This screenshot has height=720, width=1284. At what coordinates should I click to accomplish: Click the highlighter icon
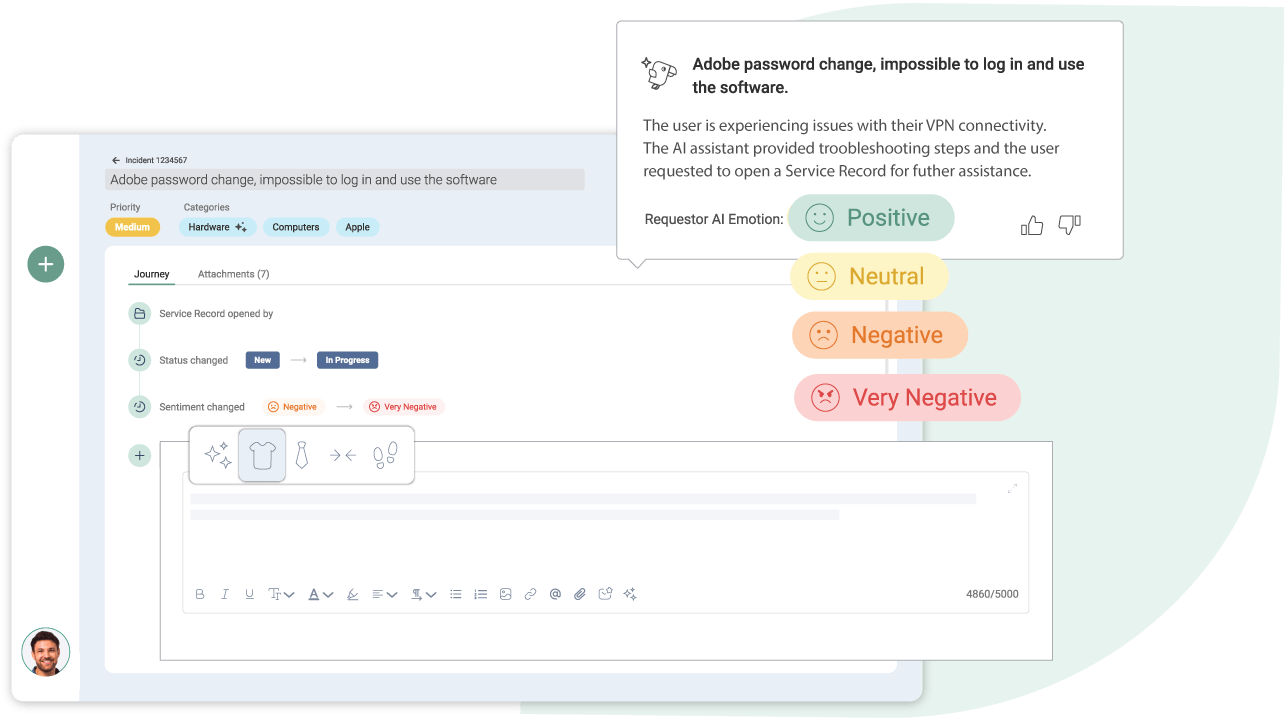click(352, 594)
